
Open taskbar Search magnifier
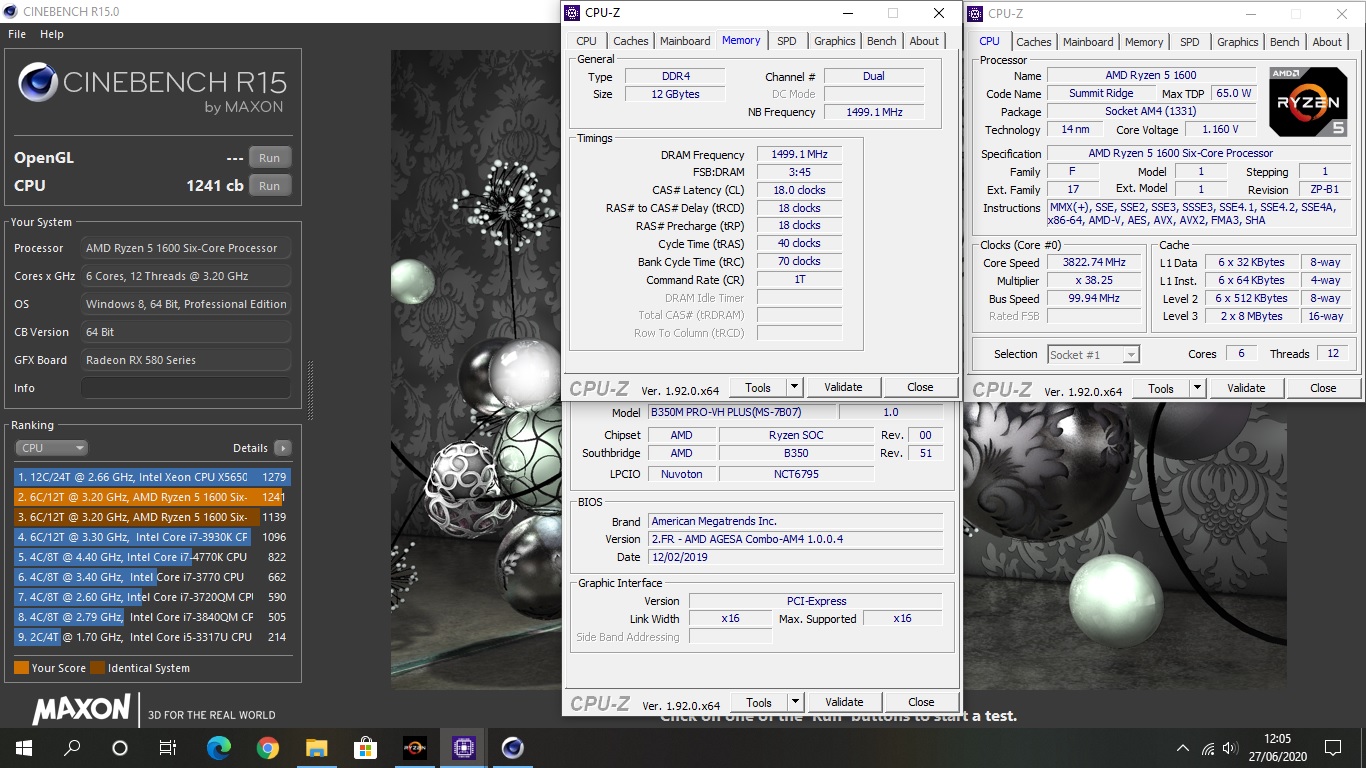point(72,748)
